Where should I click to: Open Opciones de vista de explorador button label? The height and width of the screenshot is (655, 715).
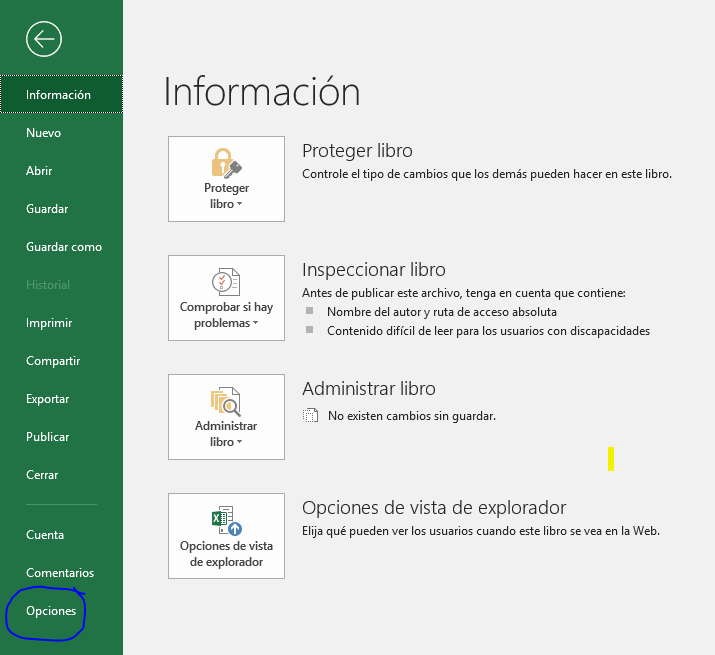click(226, 553)
